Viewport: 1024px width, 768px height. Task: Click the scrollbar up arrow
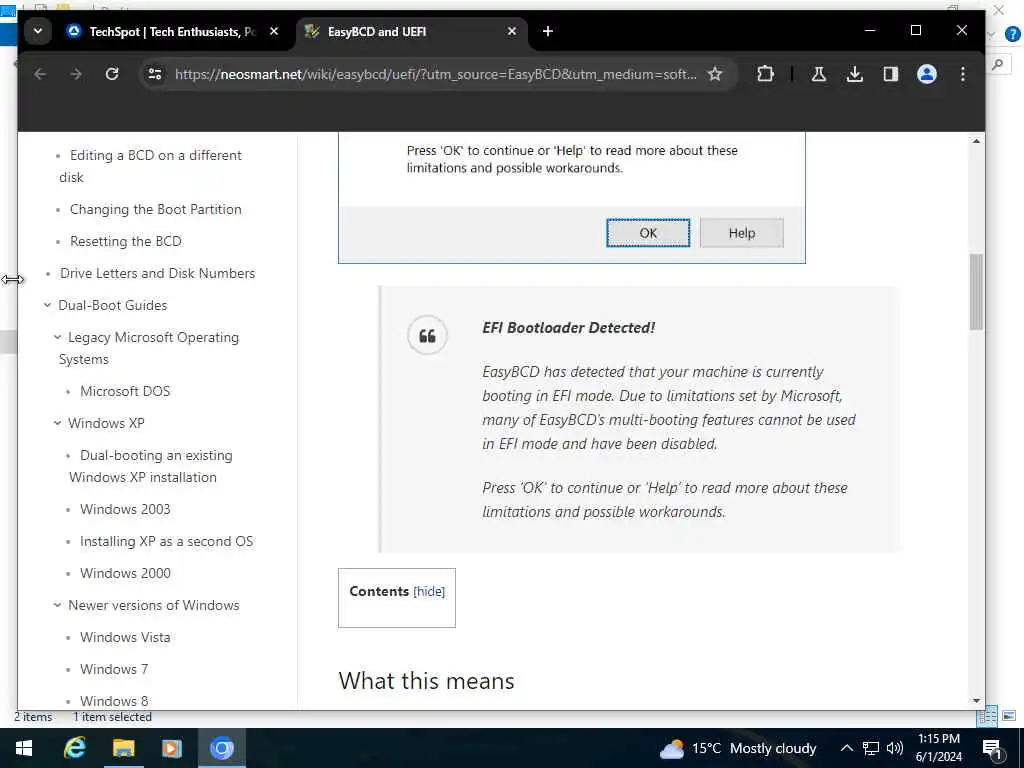(x=976, y=141)
